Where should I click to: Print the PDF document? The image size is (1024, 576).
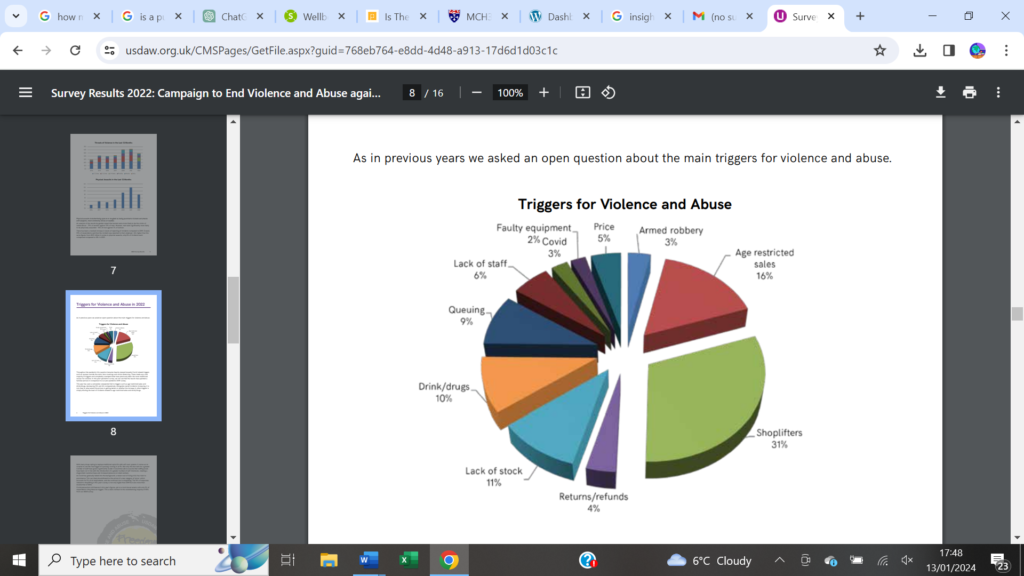[969, 92]
